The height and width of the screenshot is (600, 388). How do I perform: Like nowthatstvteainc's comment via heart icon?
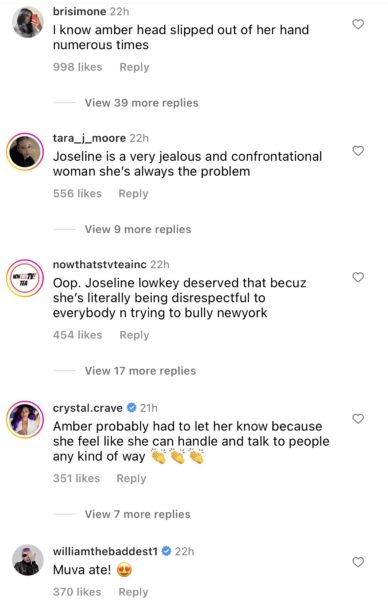358,277
